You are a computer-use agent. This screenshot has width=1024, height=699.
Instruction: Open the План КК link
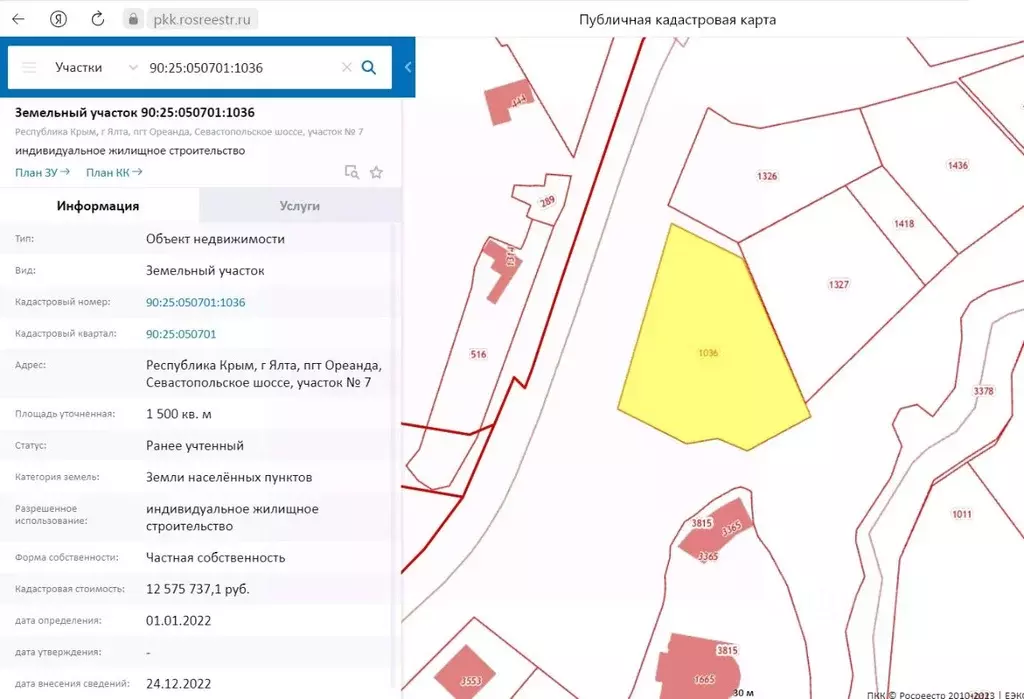click(114, 172)
